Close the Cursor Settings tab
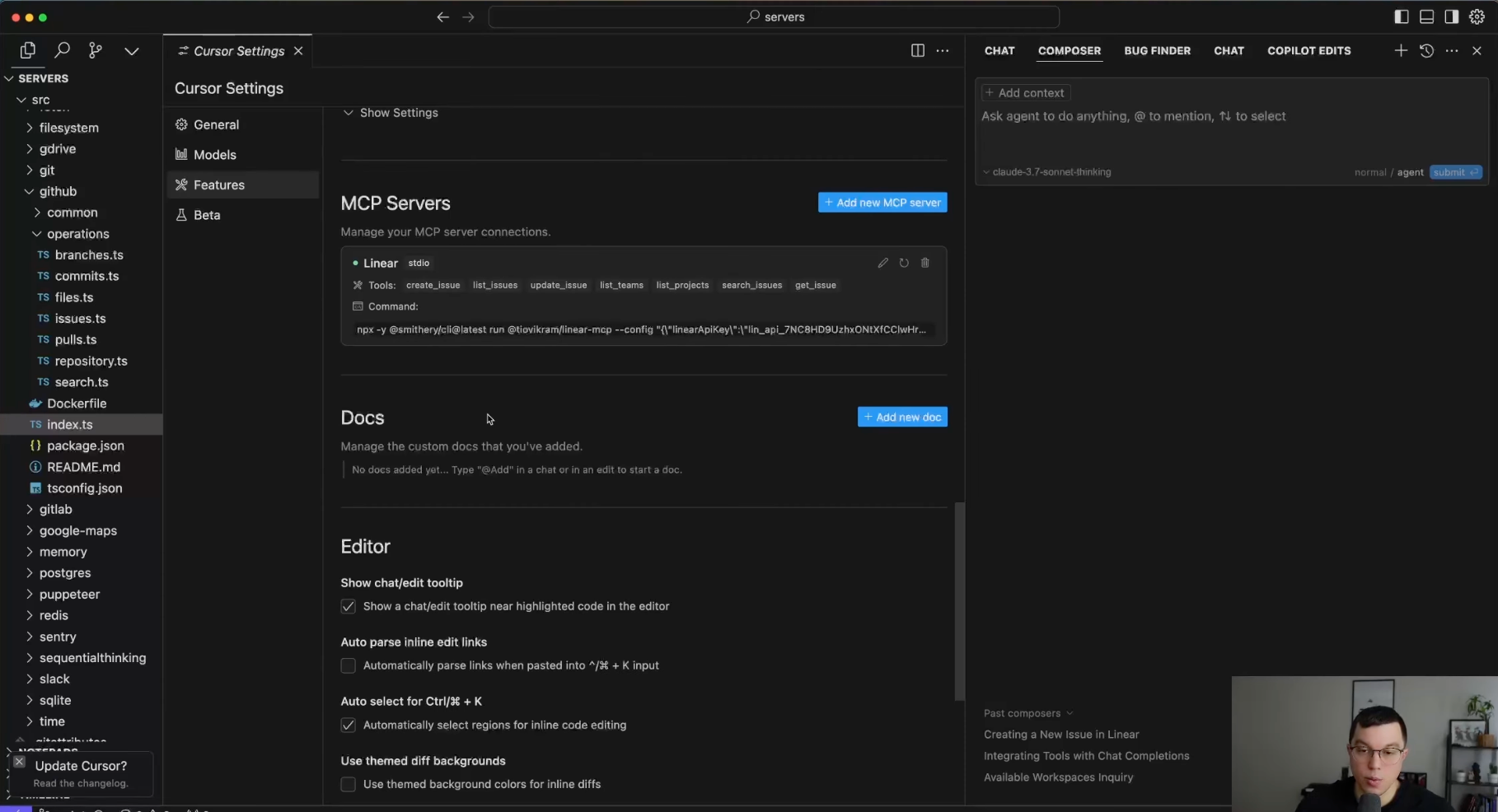Image resolution: width=1498 pixels, height=812 pixels. (298, 51)
